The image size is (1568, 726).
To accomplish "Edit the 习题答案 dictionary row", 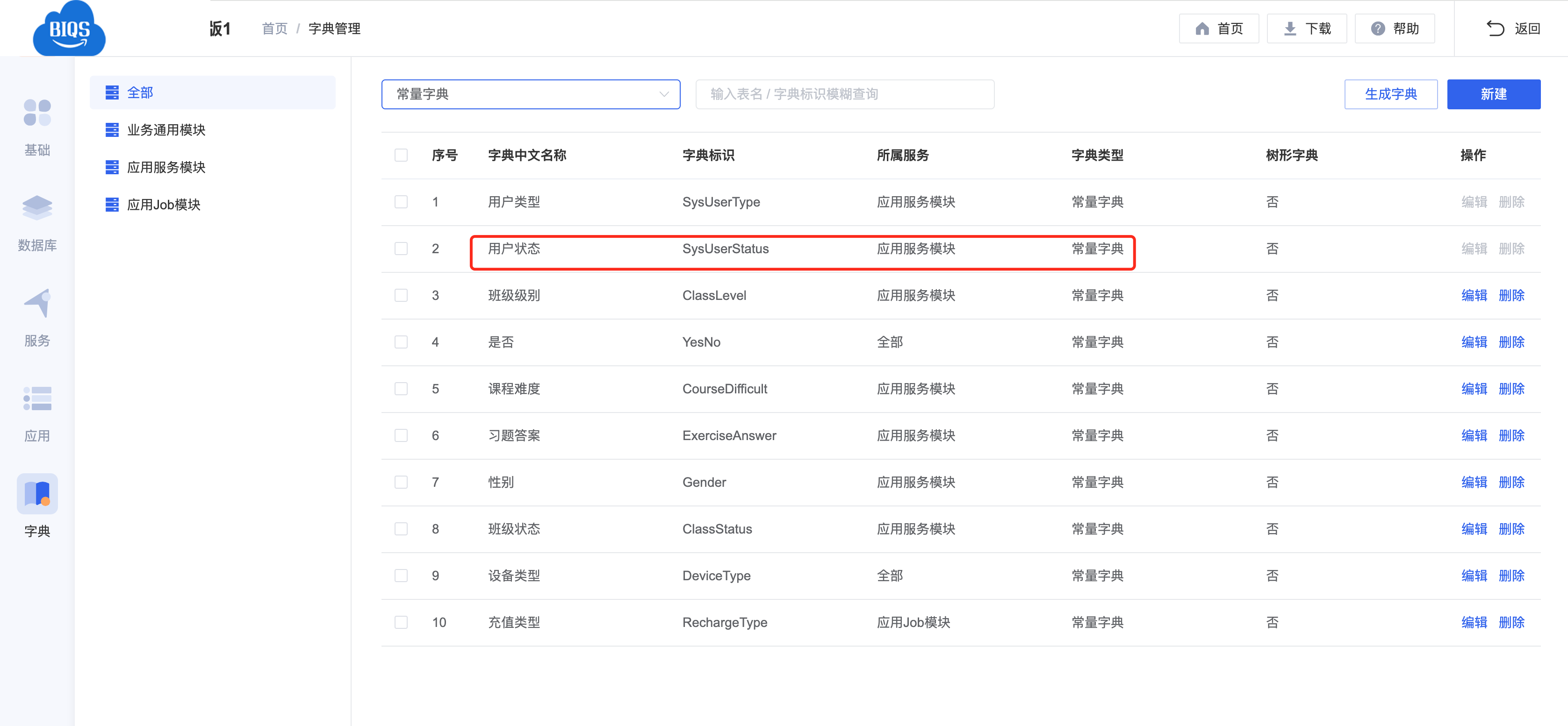I will 1474,435.
